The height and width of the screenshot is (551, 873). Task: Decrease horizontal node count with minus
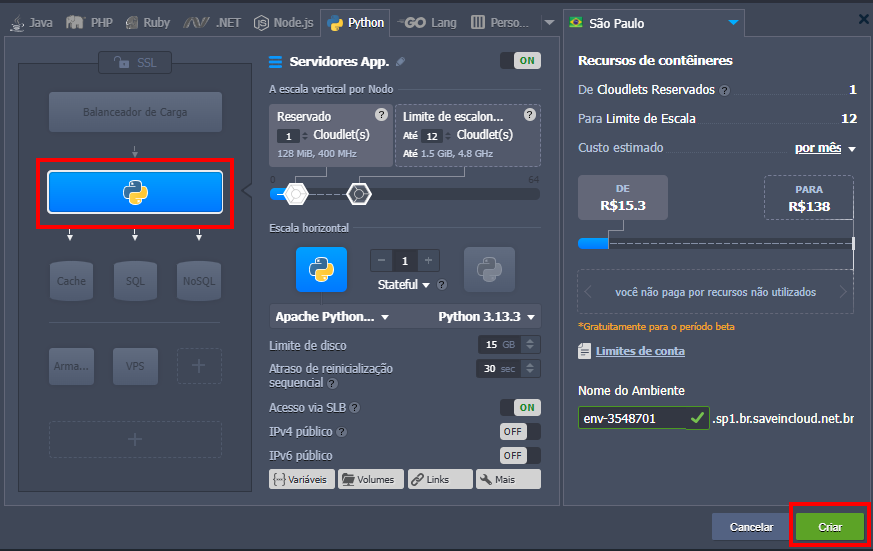pyautogui.click(x=381, y=260)
